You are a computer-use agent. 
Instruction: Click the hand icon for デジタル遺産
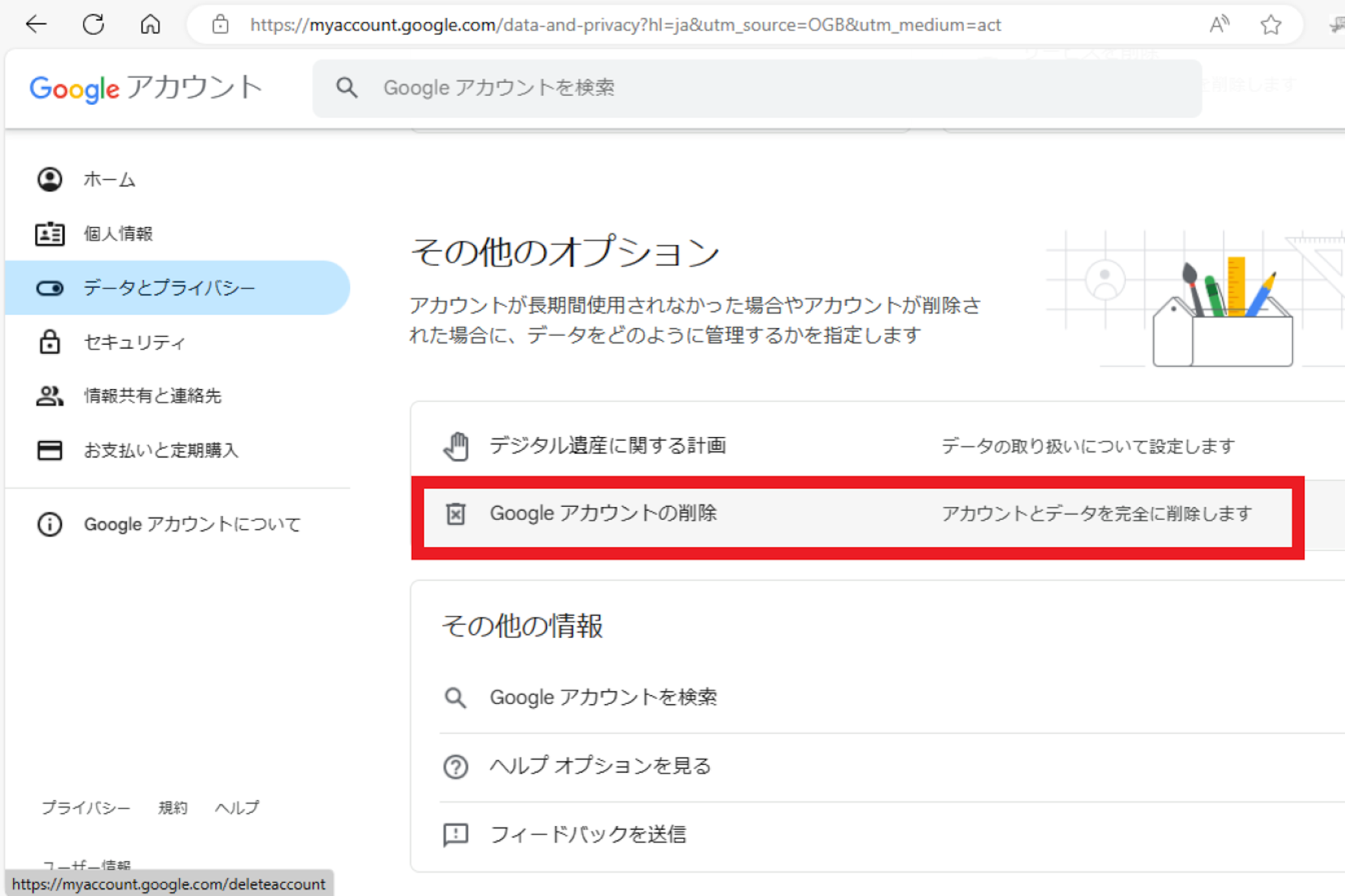456,446
